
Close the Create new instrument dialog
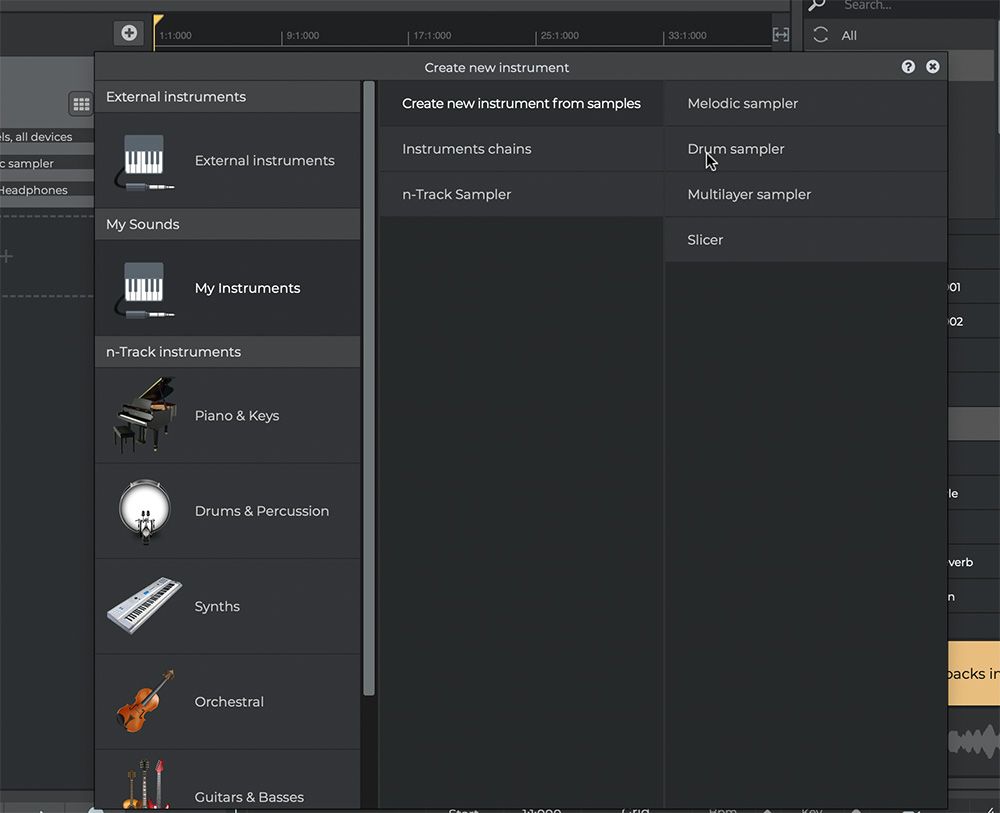(x=932, y=67)
